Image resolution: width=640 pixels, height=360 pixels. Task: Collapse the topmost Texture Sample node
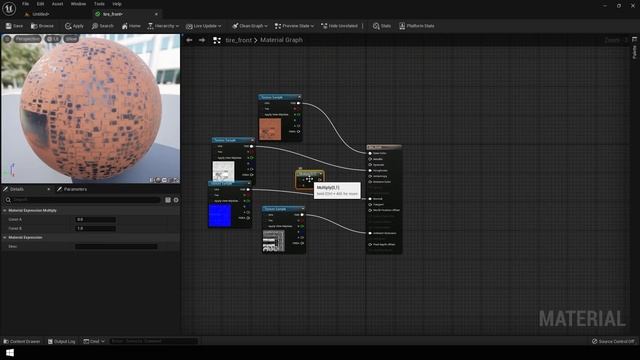pos(299,97)
